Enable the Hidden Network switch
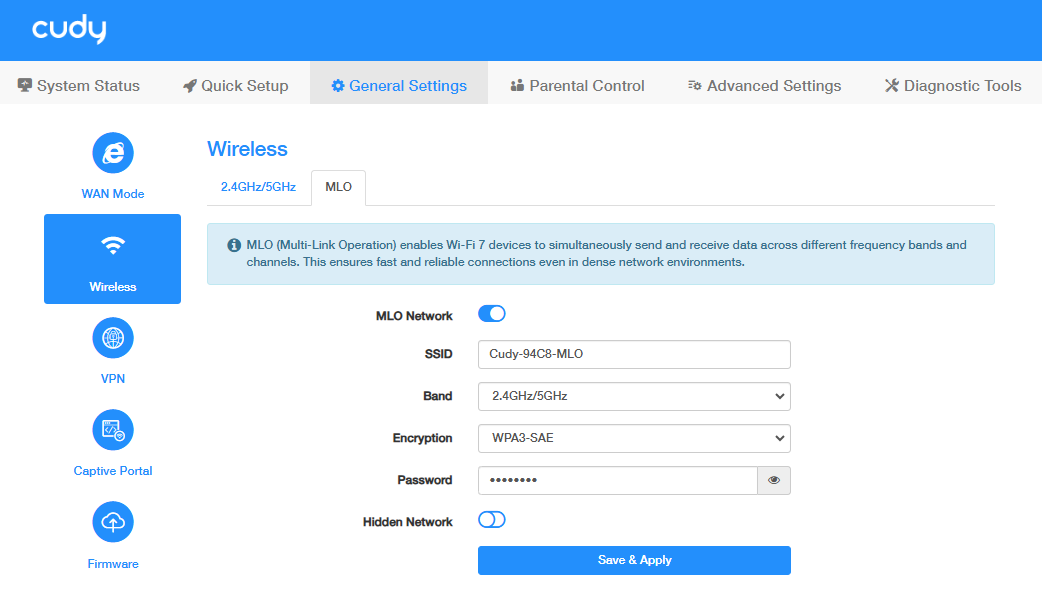 [492, 520]
